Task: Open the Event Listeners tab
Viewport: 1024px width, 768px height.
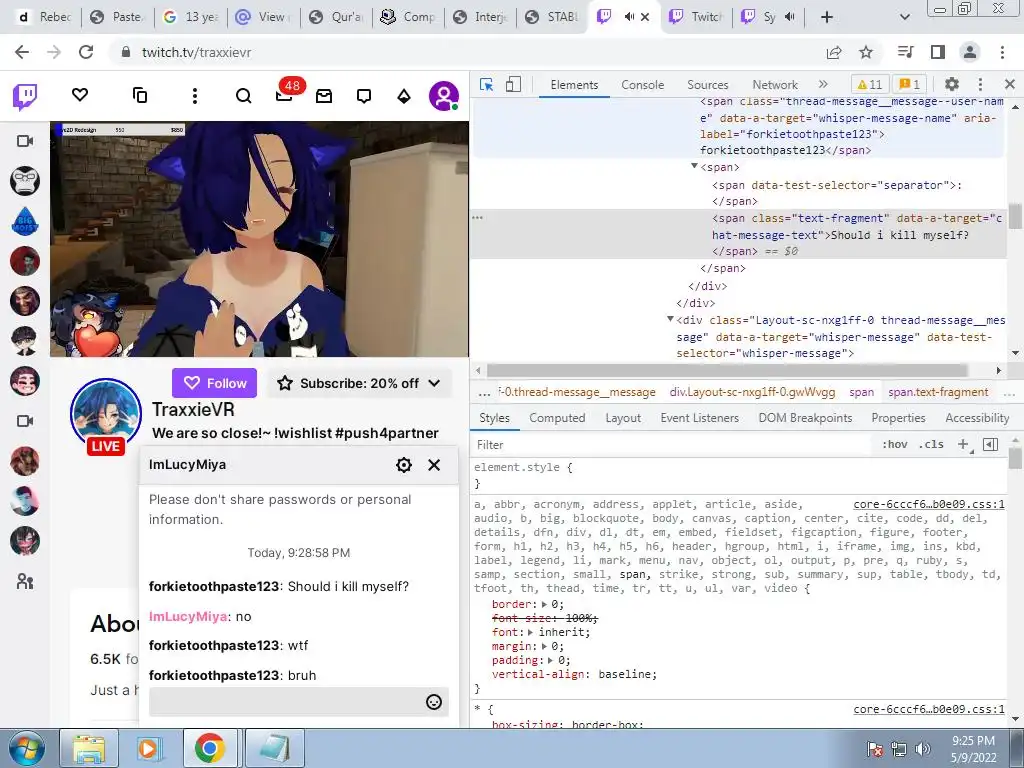Action: pos(699,418)
